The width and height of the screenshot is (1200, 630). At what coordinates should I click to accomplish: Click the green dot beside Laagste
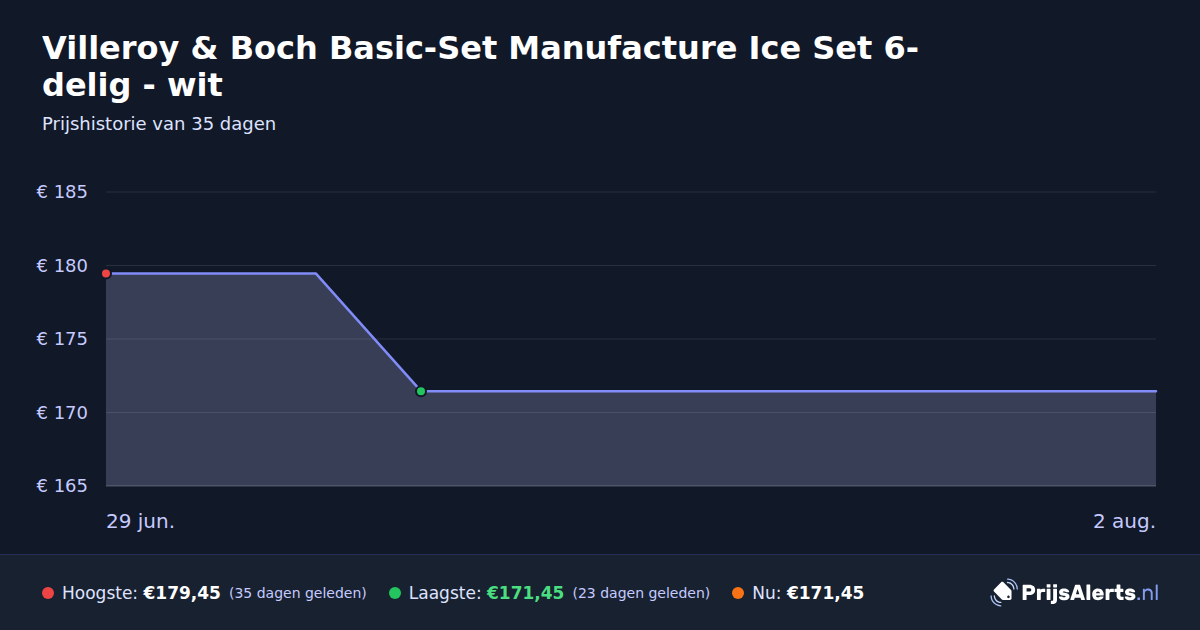(395, 593)
